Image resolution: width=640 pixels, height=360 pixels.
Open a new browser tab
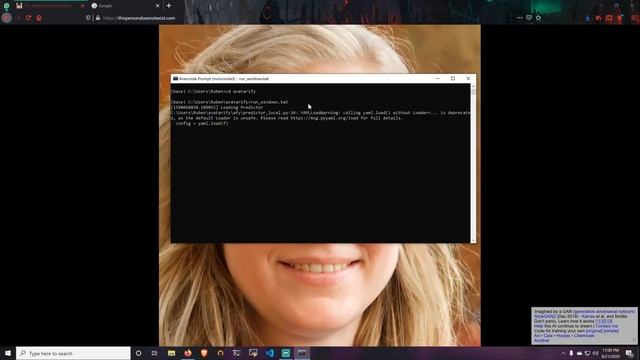pos(169,6)
